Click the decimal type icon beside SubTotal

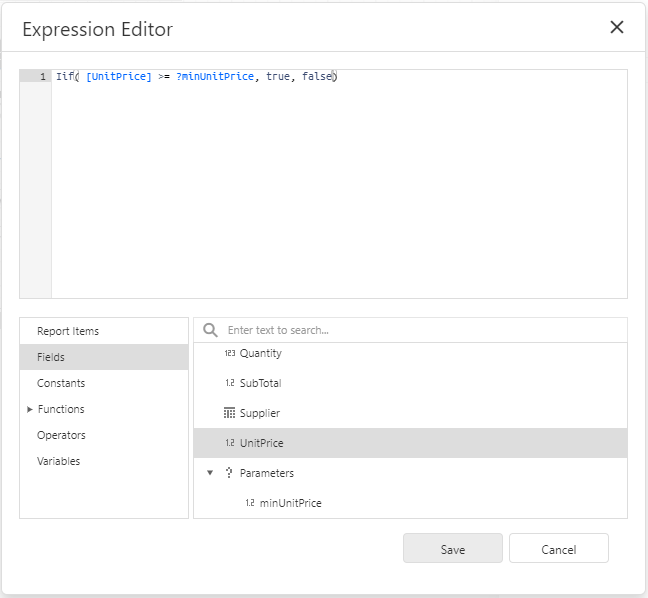(x=230, y=383)
